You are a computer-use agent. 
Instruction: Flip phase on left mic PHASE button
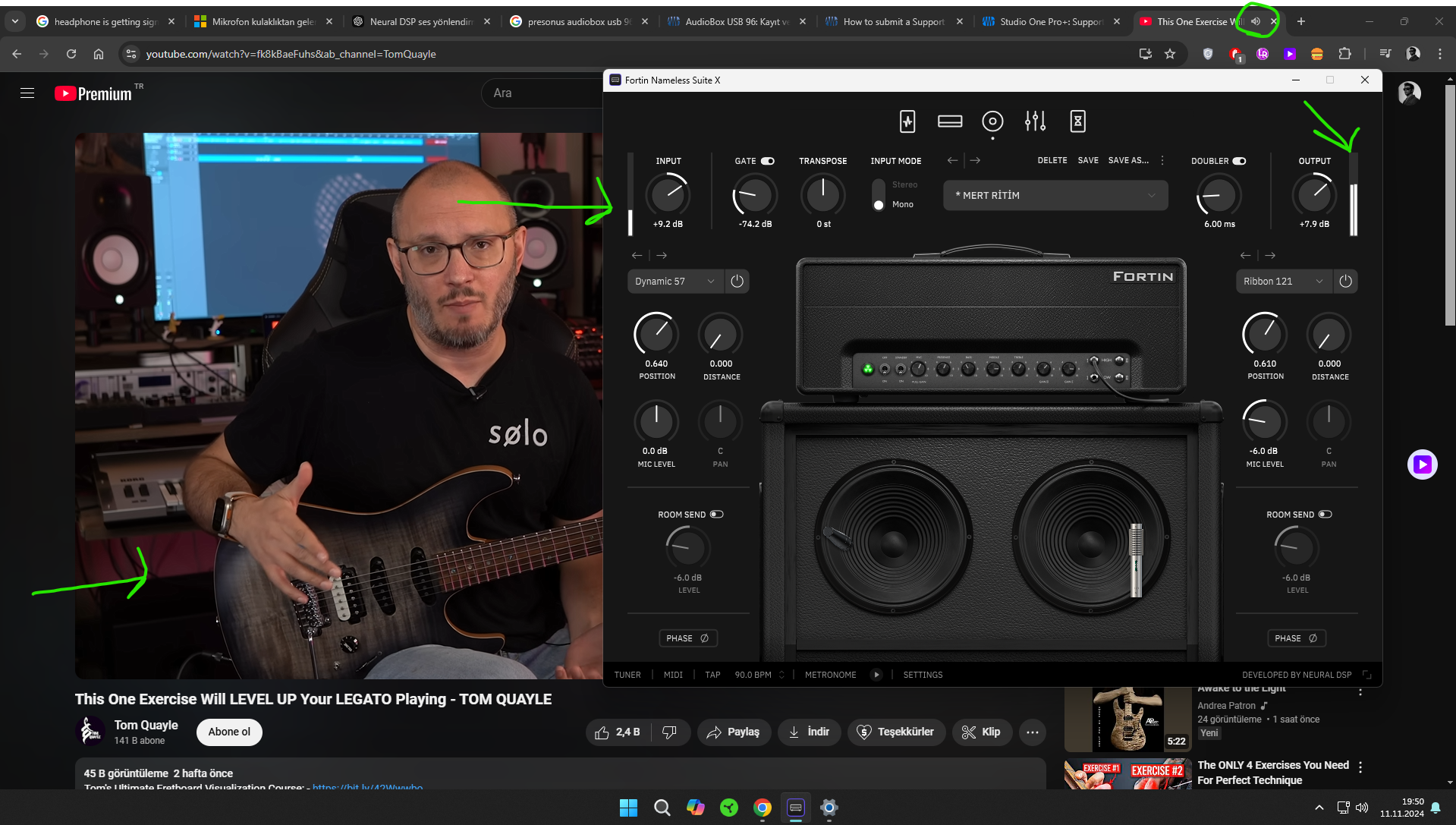687,638
